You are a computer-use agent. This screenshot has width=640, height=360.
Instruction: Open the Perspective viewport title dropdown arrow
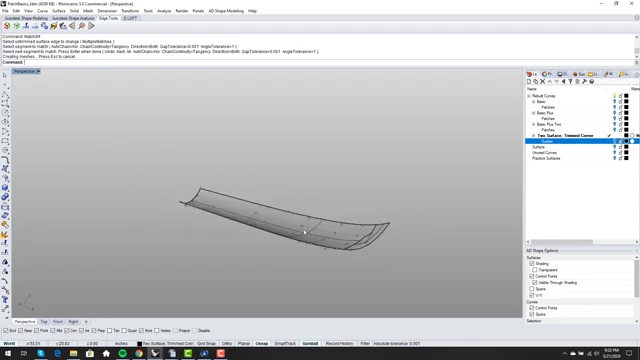click(38, 71)
